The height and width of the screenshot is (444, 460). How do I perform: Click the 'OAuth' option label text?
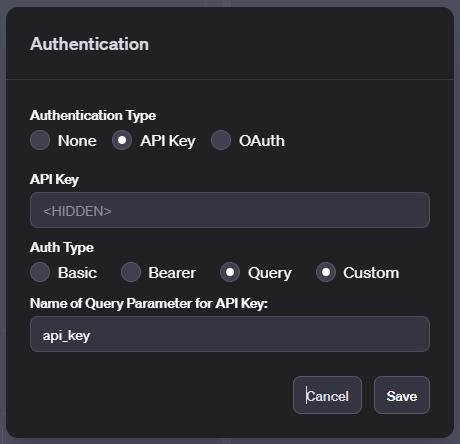point(262,141)
